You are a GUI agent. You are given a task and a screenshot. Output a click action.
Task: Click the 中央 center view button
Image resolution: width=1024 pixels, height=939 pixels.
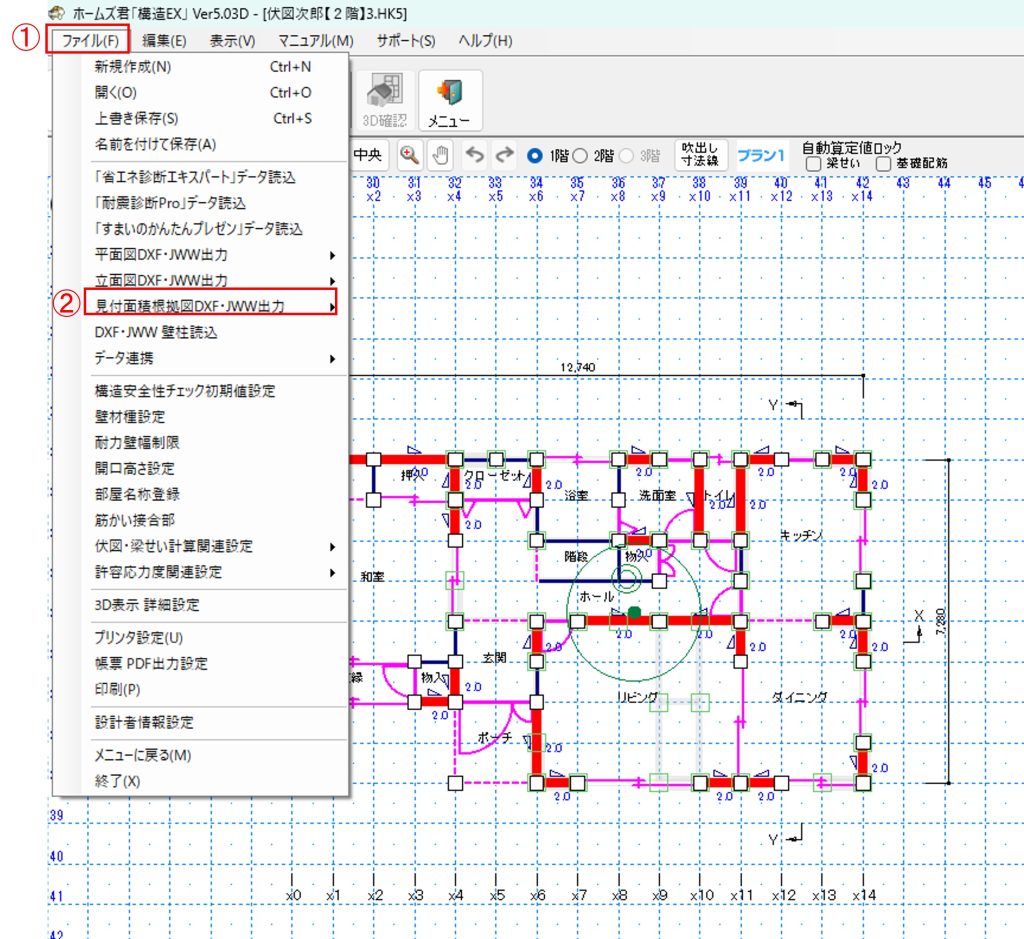click(x=368, y=155)
